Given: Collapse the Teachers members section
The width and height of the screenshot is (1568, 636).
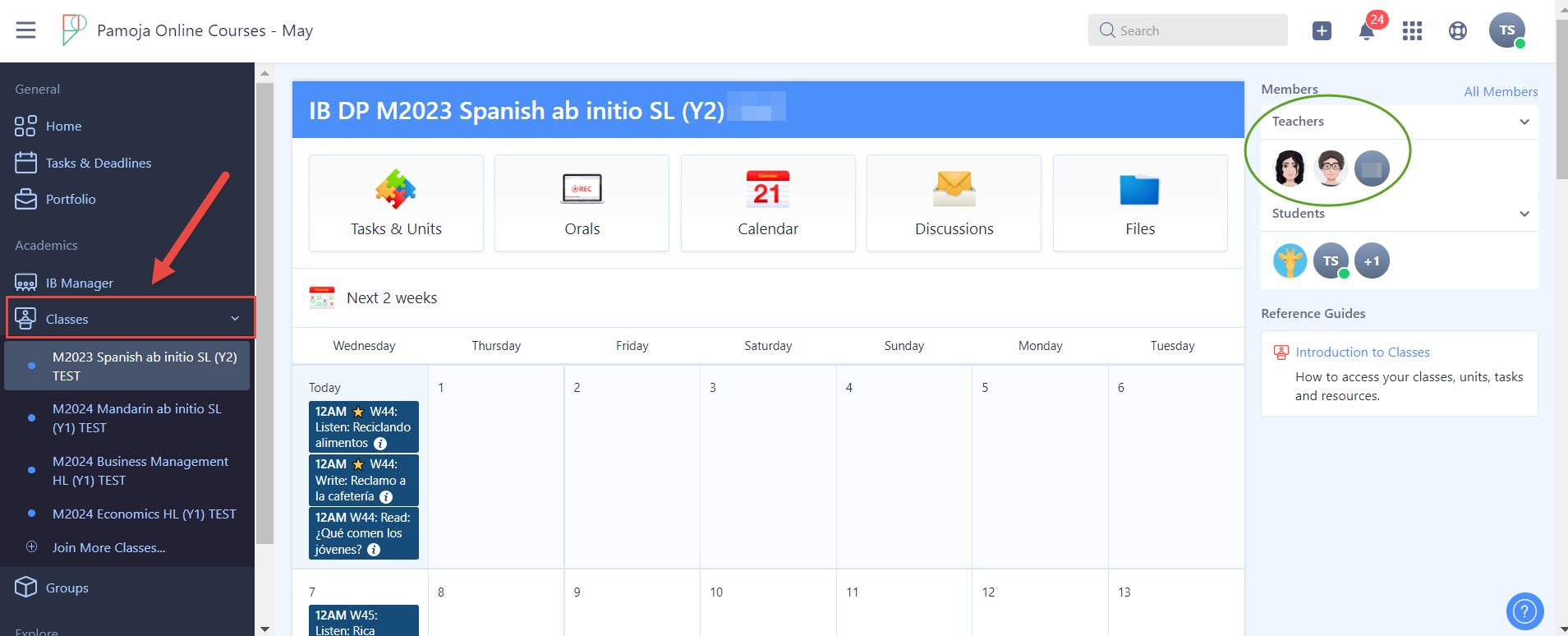Looking at the screenshot, I should (x=1524, y=122).
